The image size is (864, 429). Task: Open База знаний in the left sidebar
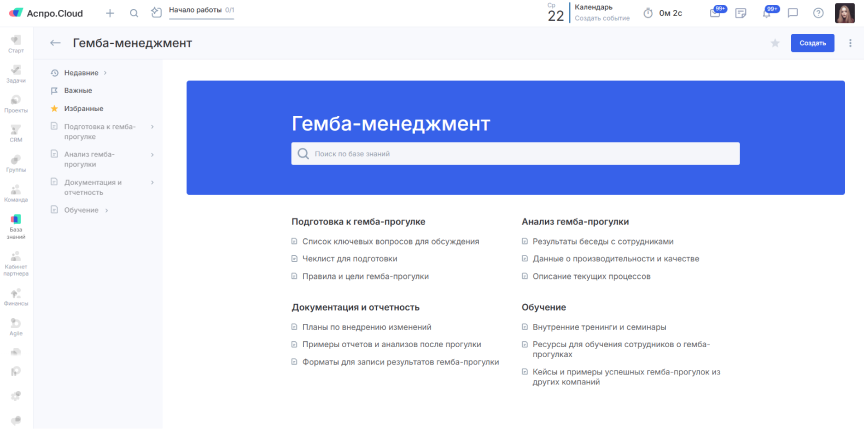point(16,226)
